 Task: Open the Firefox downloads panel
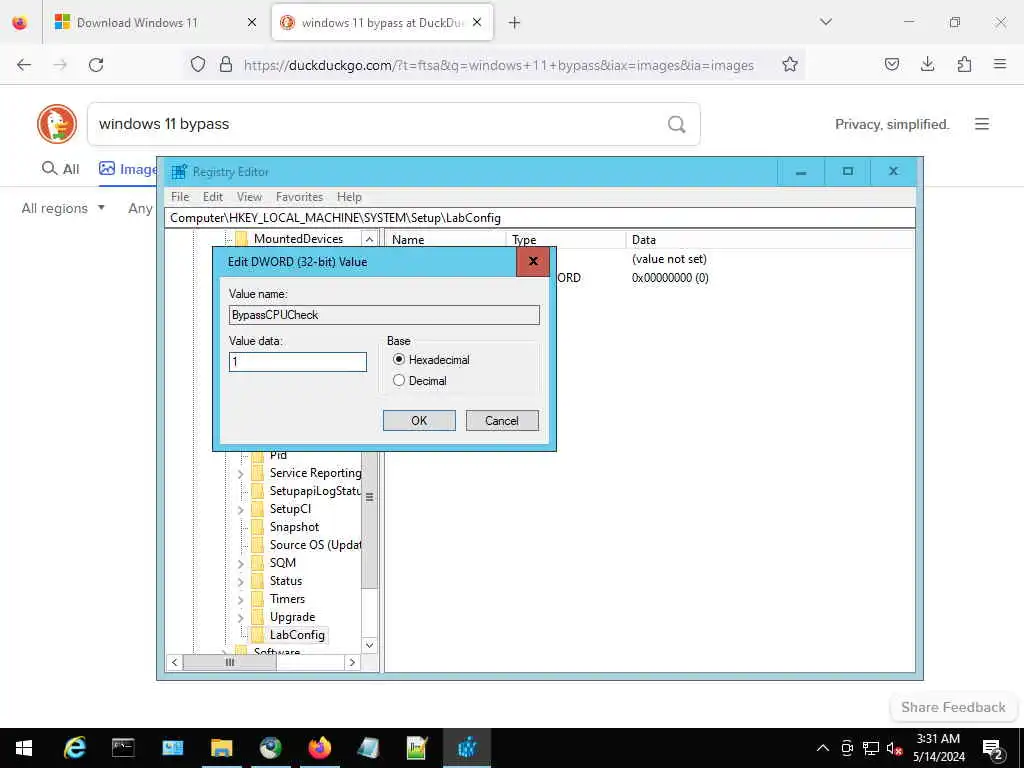[927, 64]
